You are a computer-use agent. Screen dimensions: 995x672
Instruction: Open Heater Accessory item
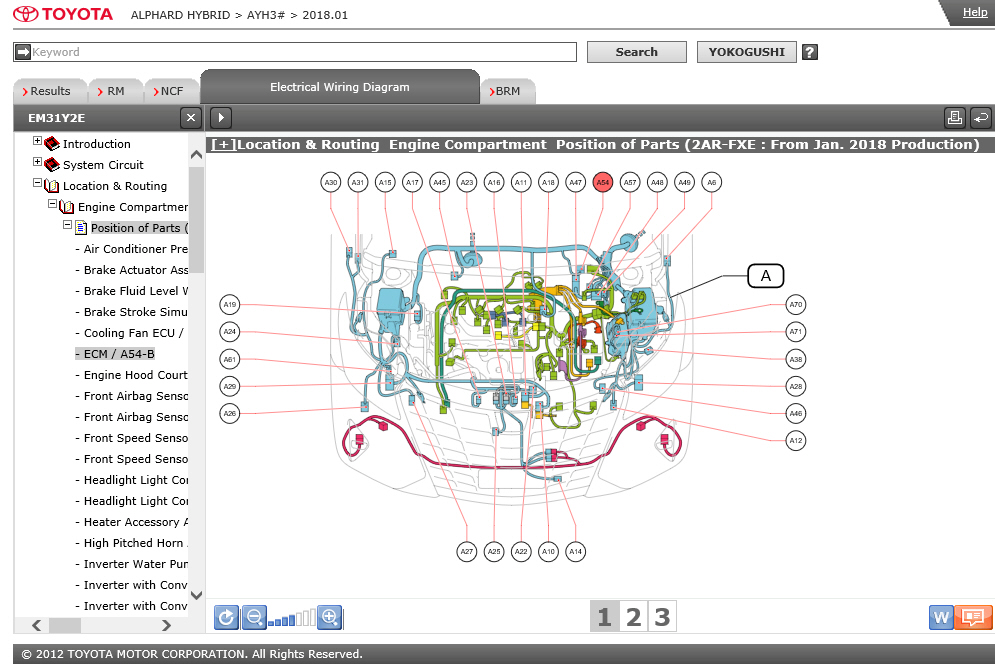click(135, 522)
